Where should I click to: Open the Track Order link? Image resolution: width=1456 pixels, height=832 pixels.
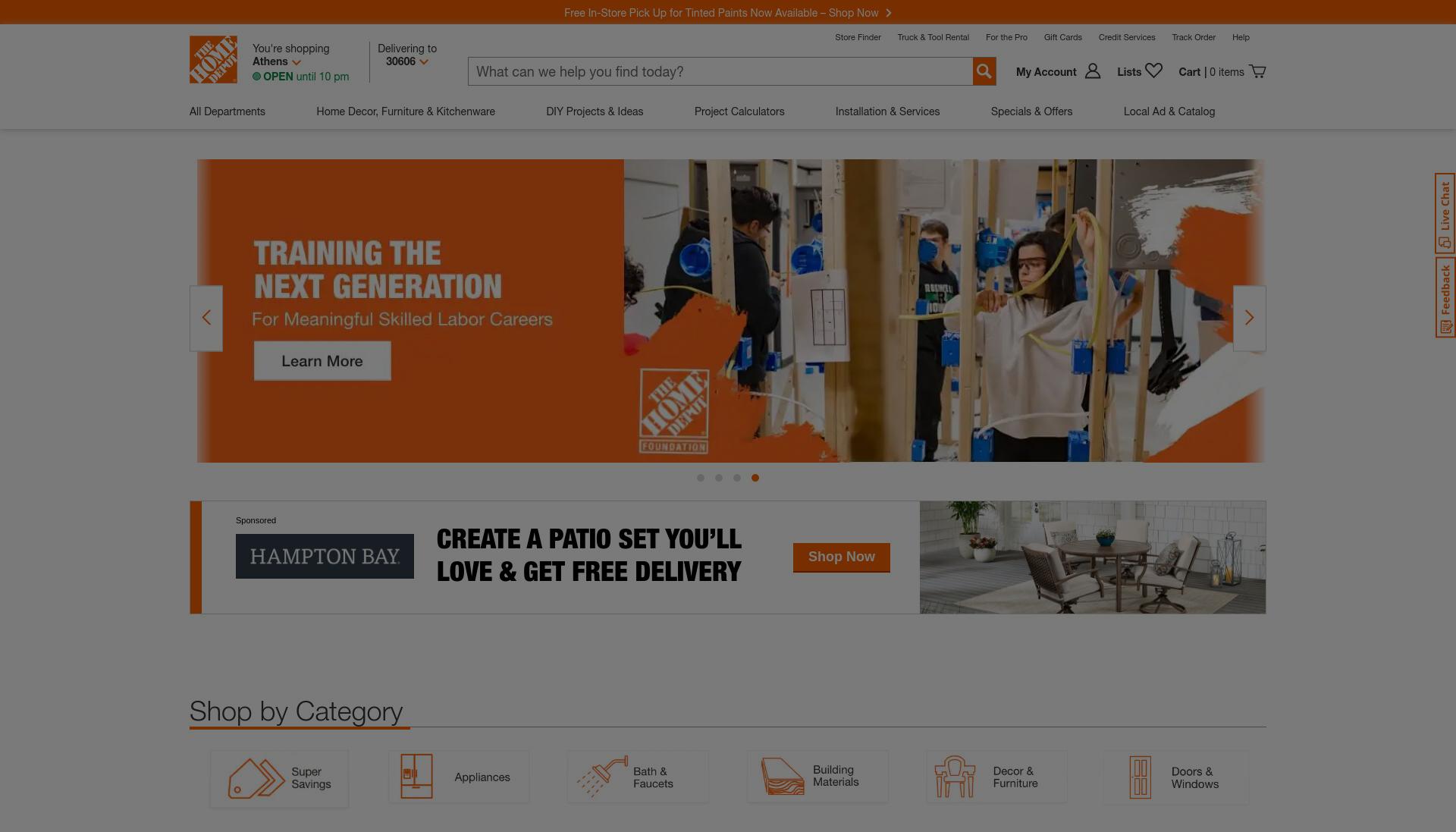pos(1194,37)
